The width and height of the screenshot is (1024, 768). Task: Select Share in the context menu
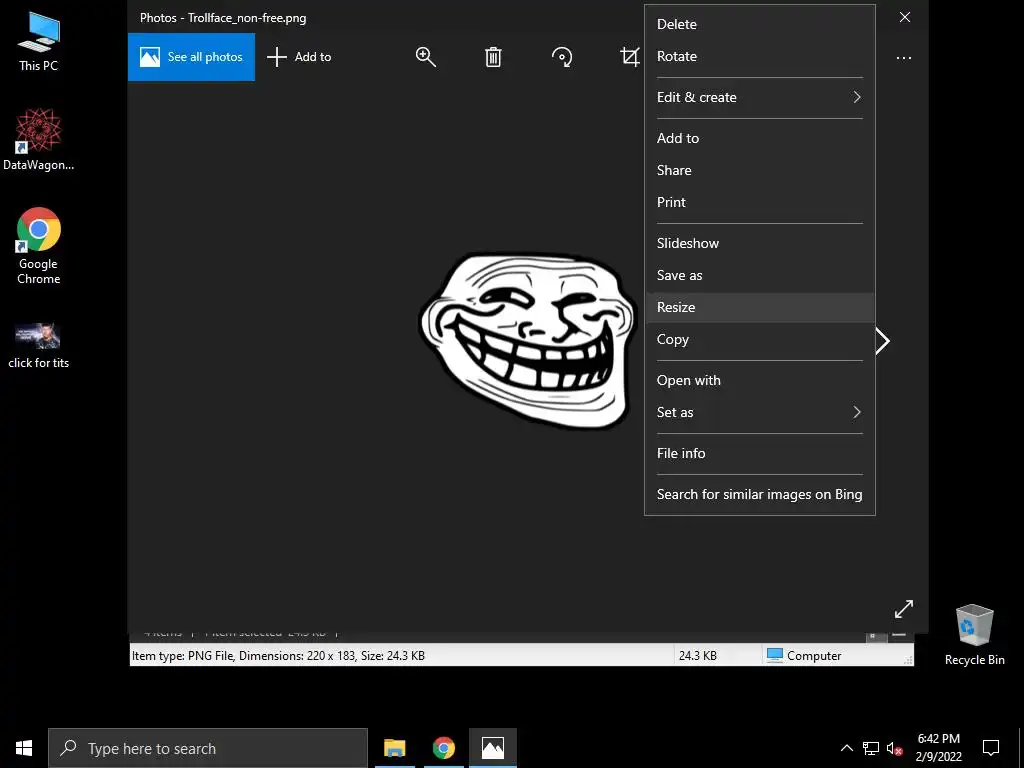760,170
